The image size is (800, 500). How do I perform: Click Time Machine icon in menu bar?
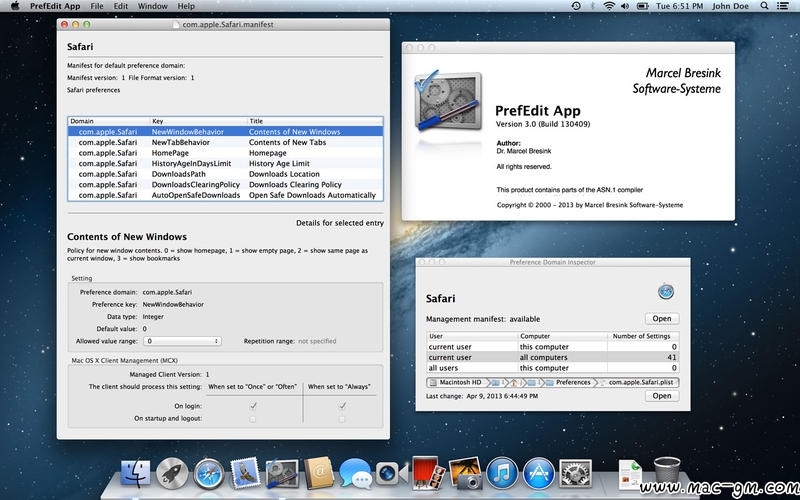pyautogui.click(x=576, y=6)
